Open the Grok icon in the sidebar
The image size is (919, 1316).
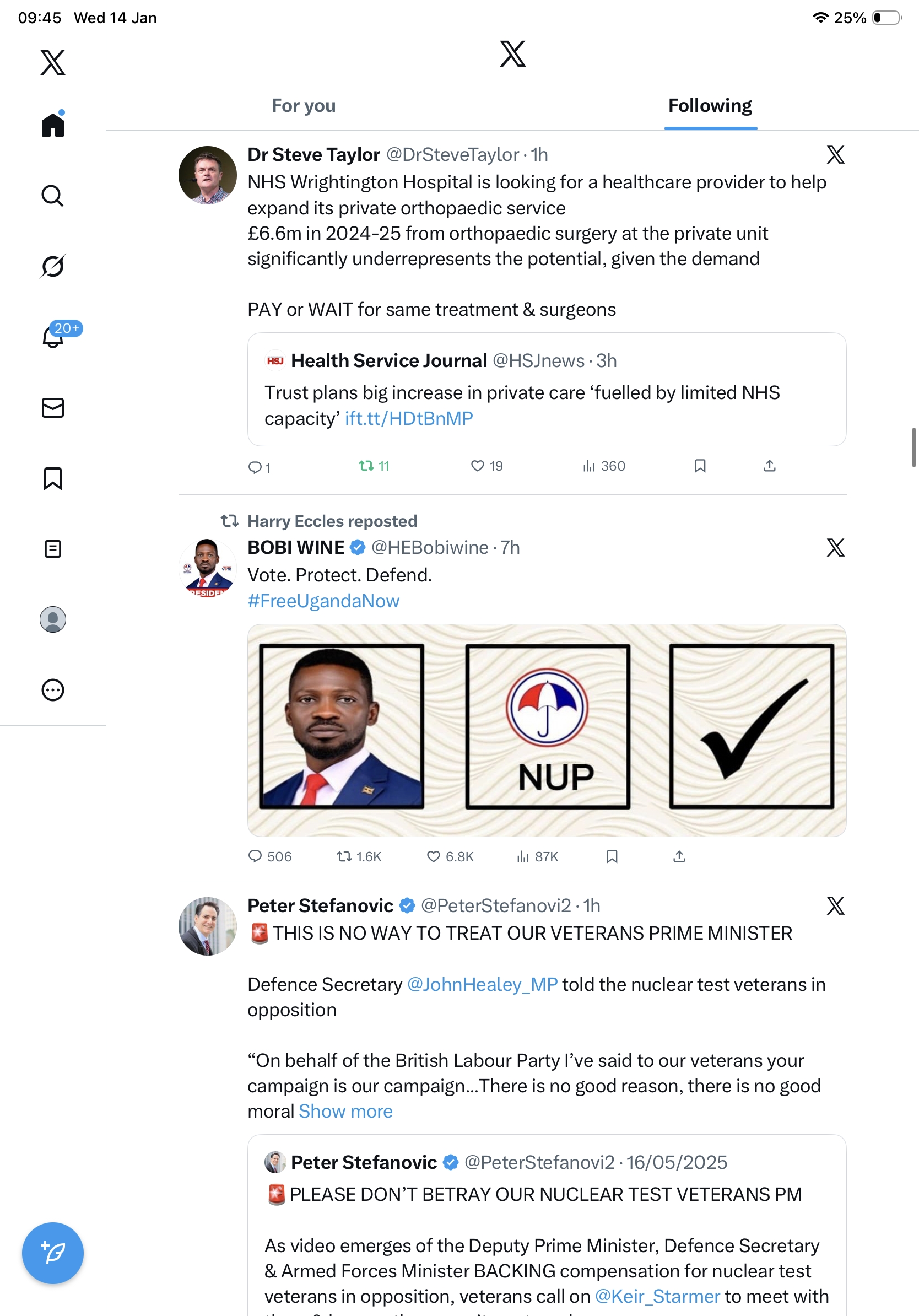pyautogui.click(x=52, y=266)
